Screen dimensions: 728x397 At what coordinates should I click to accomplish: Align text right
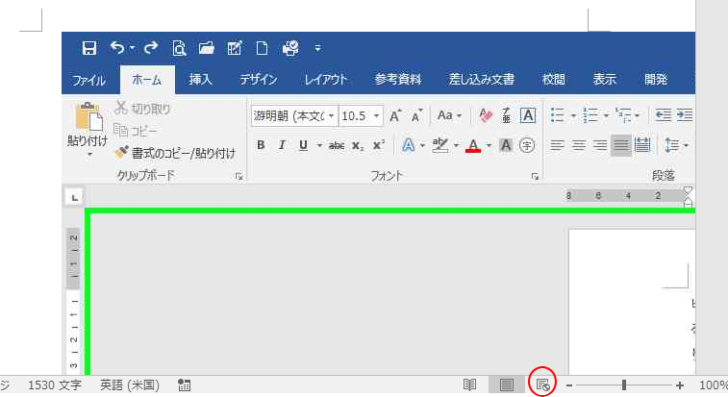[600, 146]
